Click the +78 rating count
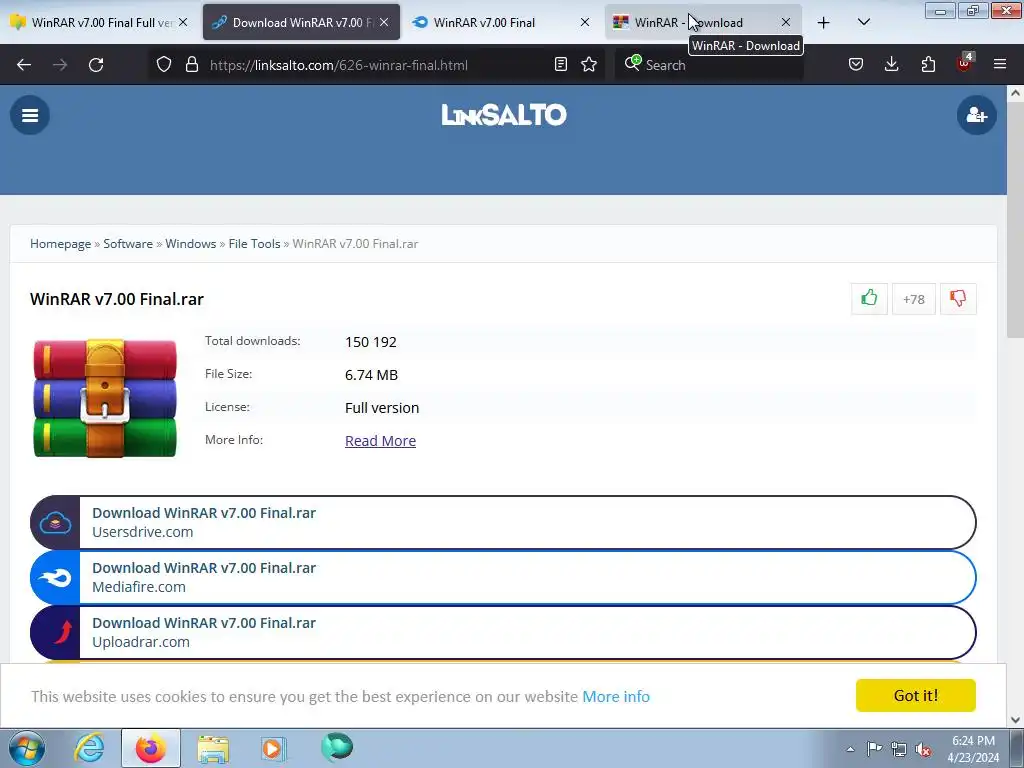The width and height of the screenshot is (1024, 768). [914, 299]
